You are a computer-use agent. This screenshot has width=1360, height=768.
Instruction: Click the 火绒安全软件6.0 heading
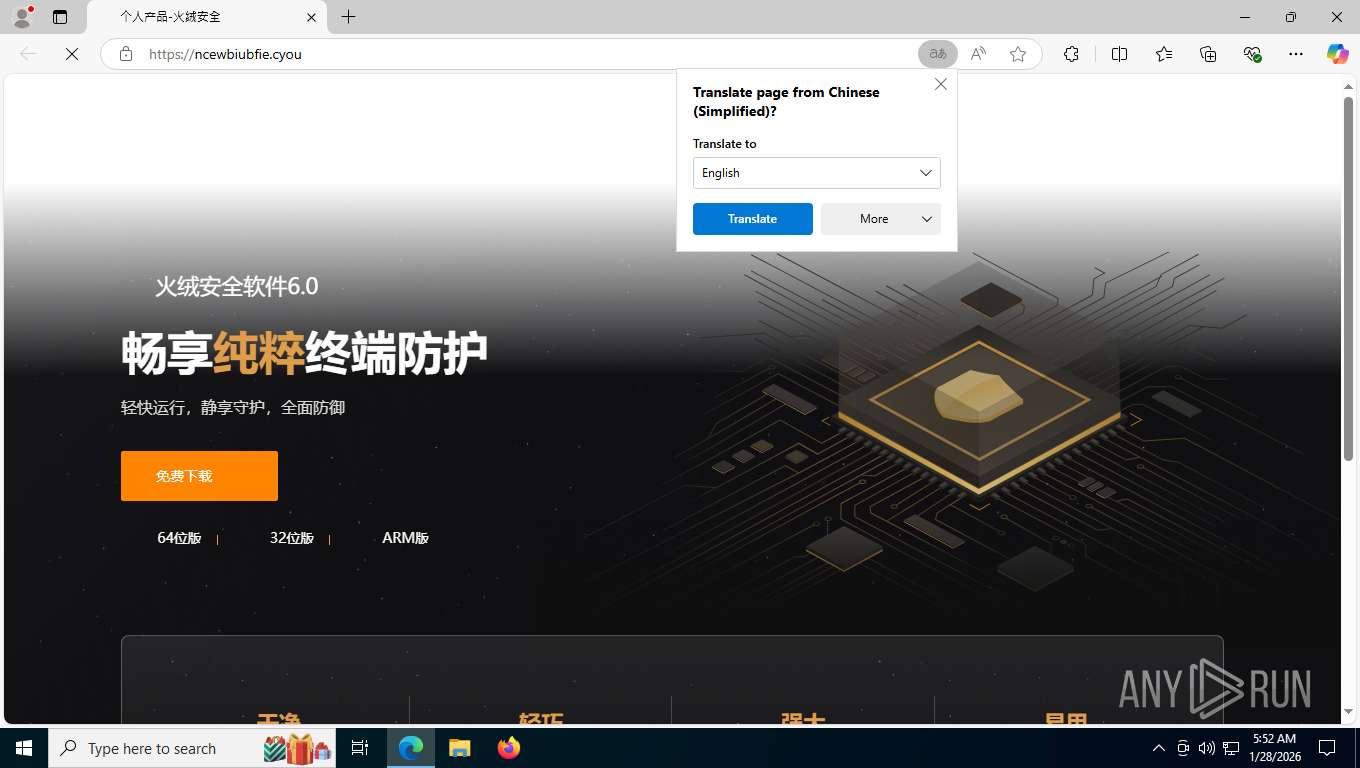236,287
